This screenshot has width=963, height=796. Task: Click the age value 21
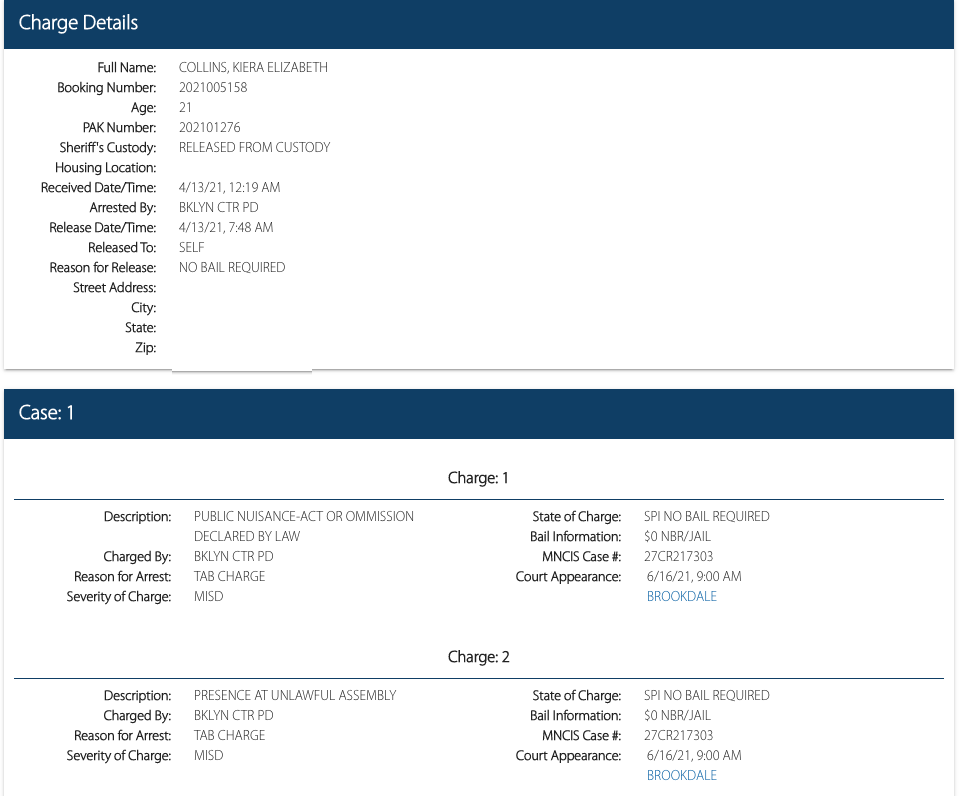[186, 108]
